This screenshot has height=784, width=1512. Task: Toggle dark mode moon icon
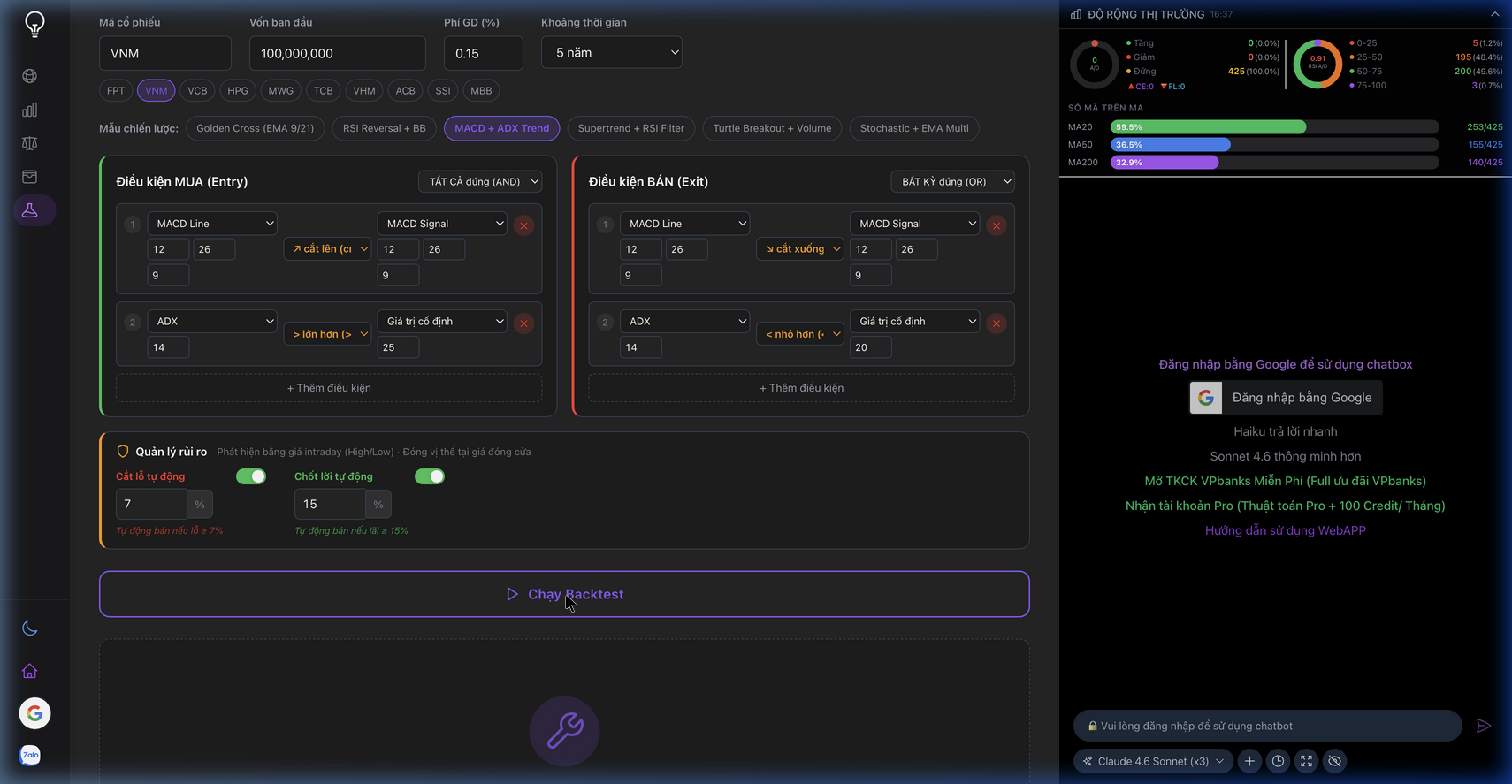tap(30, 628)
